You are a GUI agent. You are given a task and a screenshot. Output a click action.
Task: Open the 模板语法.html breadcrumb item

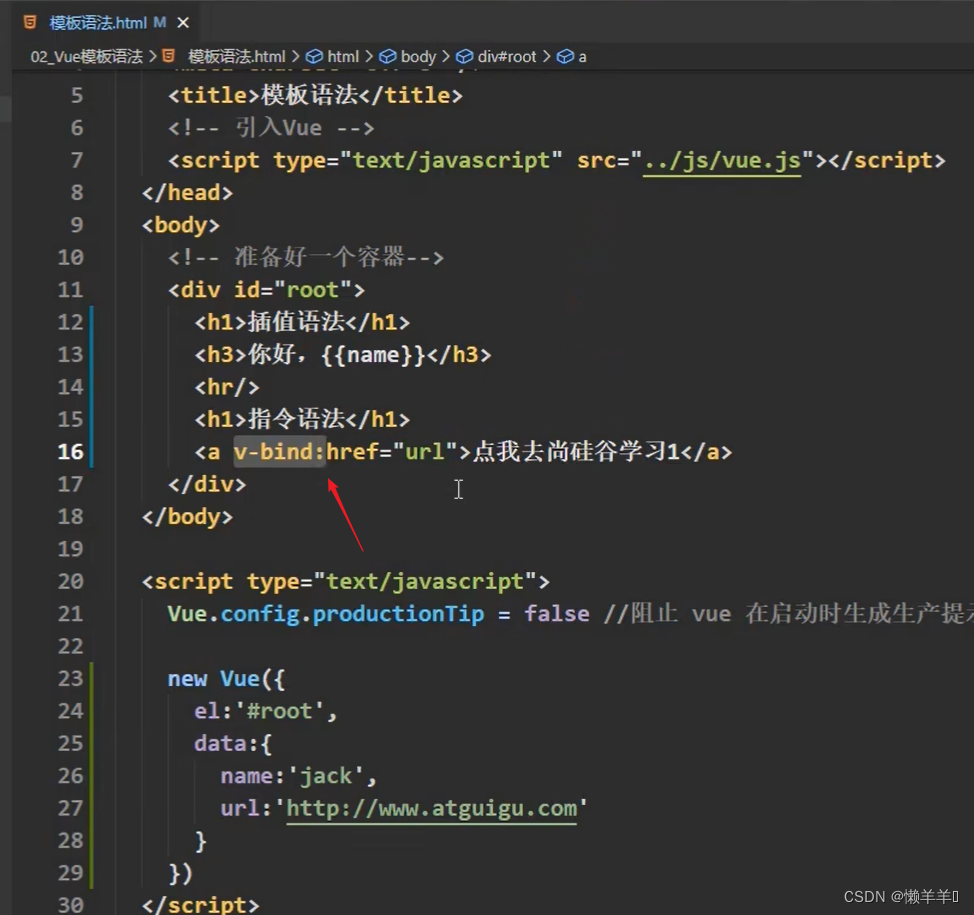click(236, 56)
